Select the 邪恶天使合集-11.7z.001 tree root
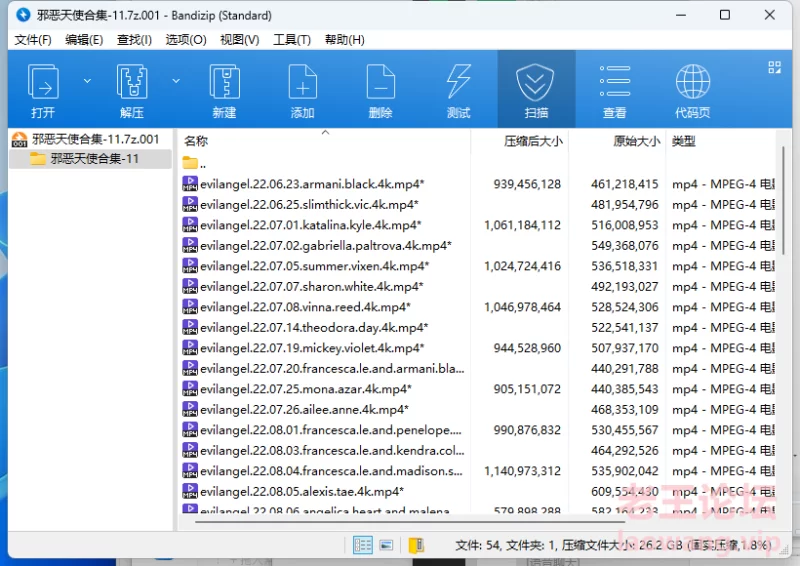Image resolution: width=800 pixels, height=566 pixels. 96,139
